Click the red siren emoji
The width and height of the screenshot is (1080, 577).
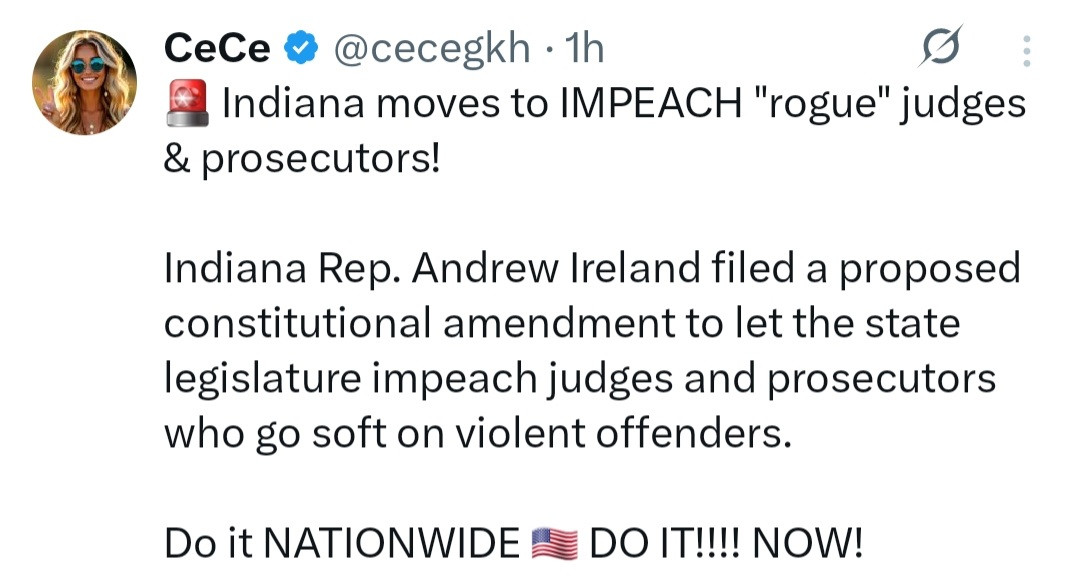point(187,103)
